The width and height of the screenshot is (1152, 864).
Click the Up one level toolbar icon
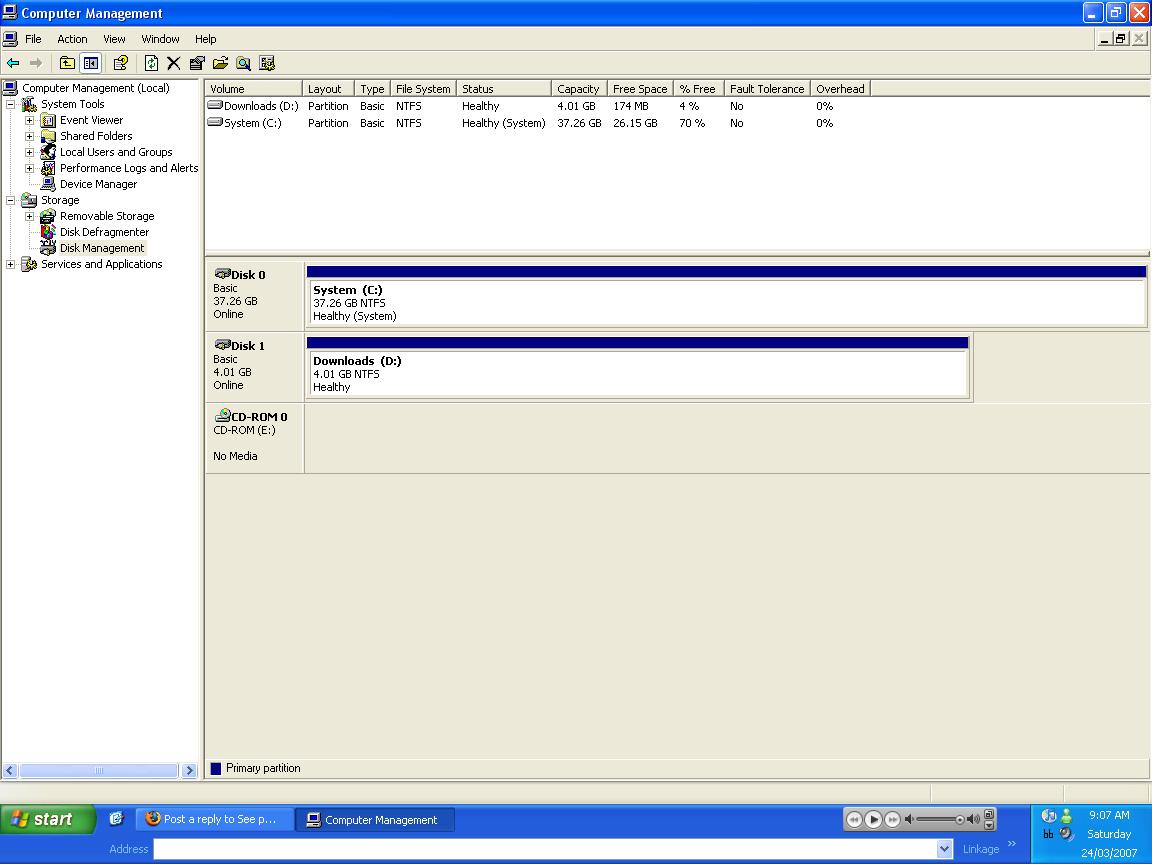[67, 63]
